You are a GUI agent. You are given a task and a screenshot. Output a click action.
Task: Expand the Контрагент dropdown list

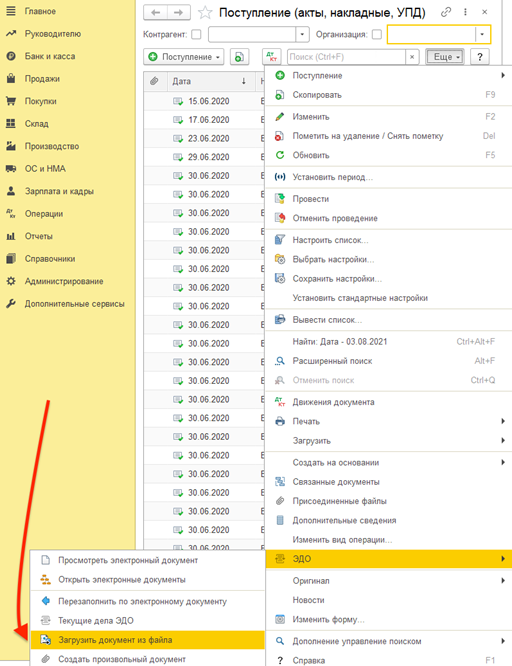point(302,34)
